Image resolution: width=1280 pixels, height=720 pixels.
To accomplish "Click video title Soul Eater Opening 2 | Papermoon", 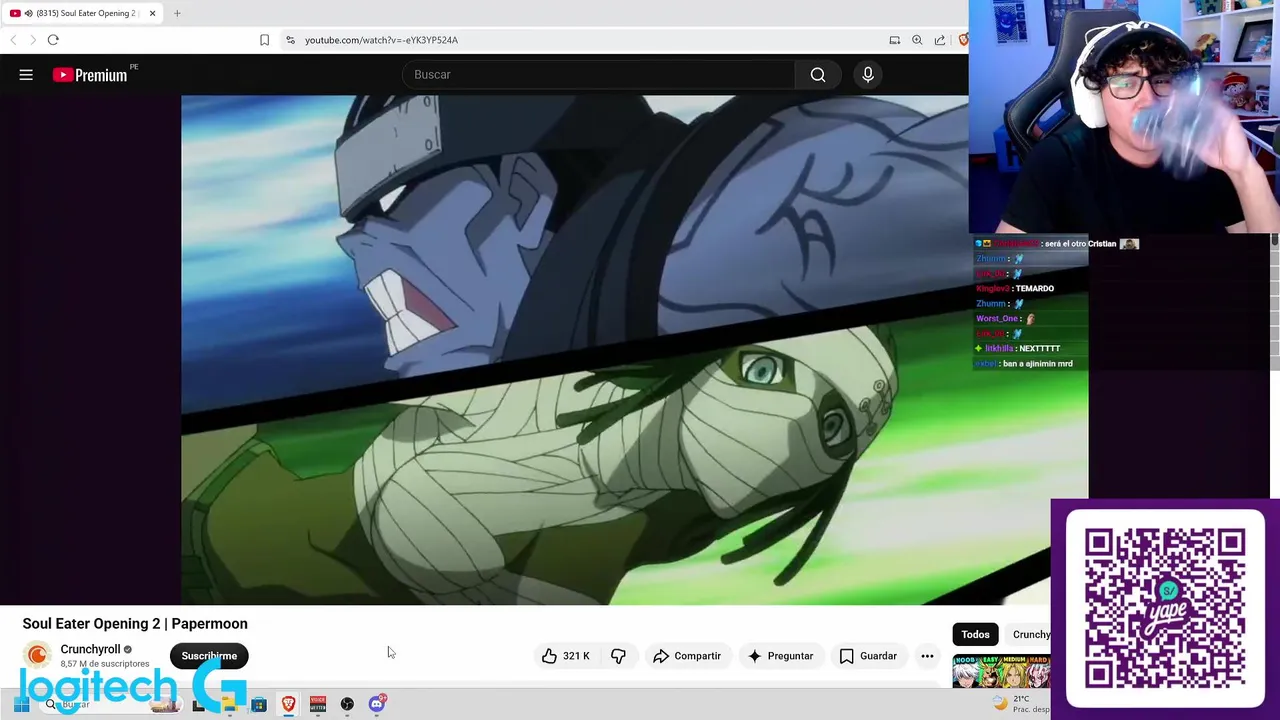I will (135, 623).
